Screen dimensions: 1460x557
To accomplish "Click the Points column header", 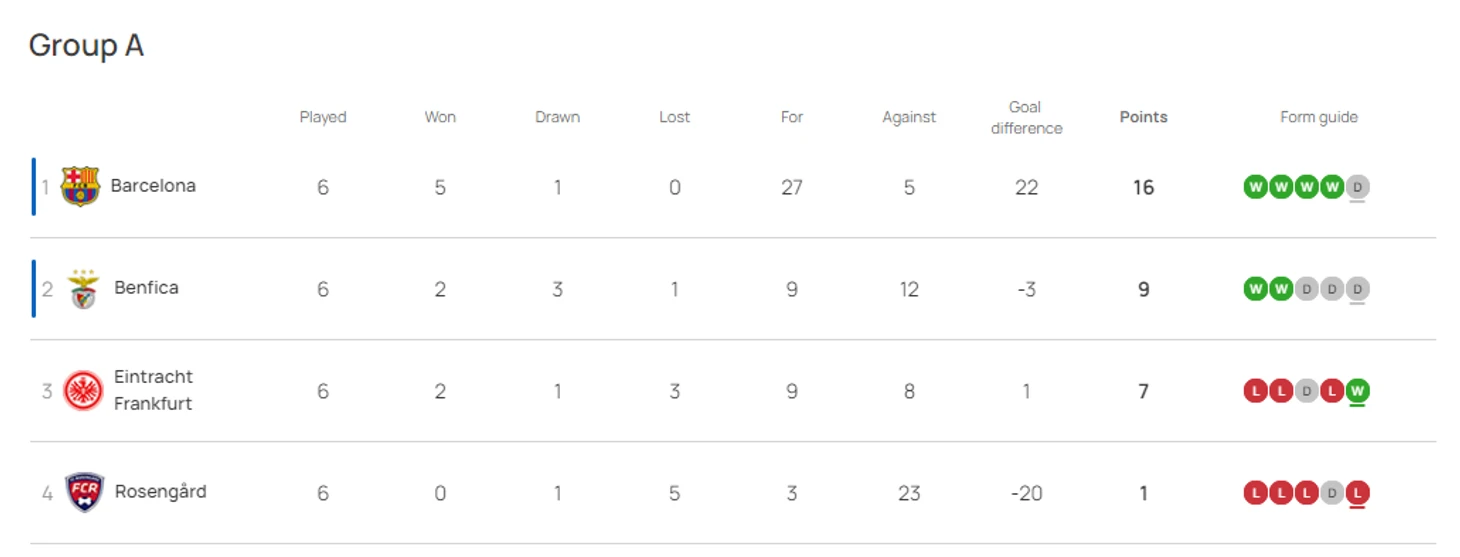I will (x=1143, y=117).
